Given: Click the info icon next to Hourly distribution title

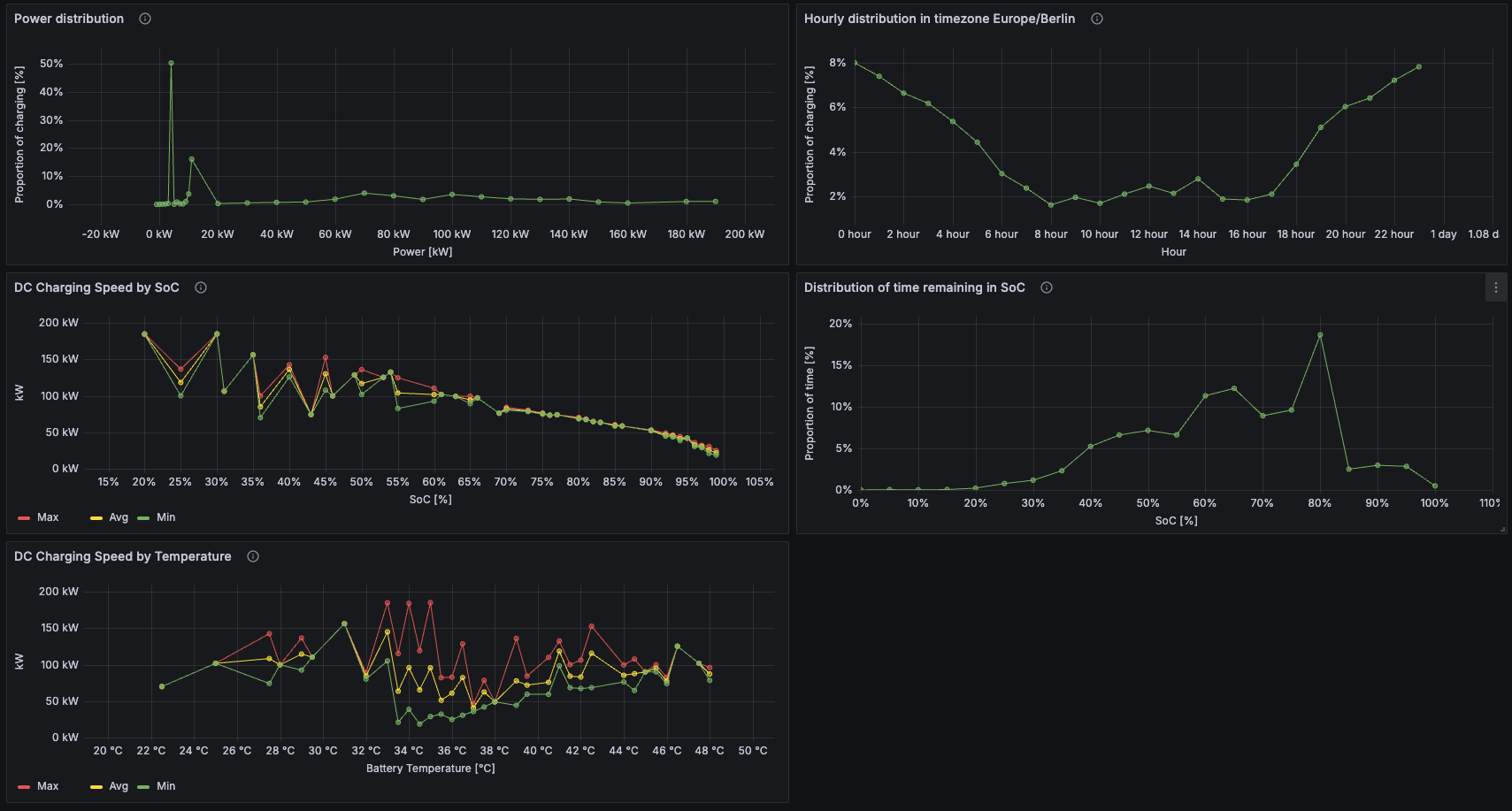Looking at the screenshot, I should coord(1096,19).
